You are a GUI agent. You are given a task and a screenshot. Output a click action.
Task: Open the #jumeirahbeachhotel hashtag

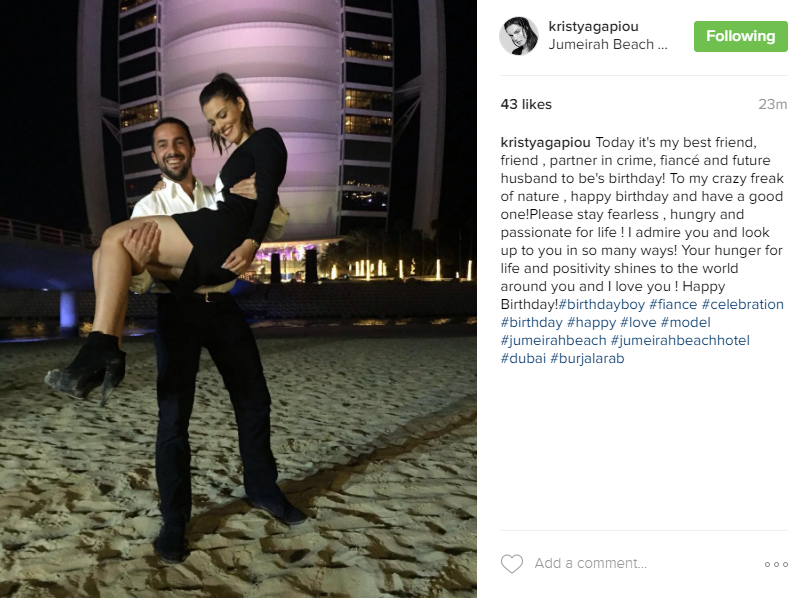[x=680, y=341]
